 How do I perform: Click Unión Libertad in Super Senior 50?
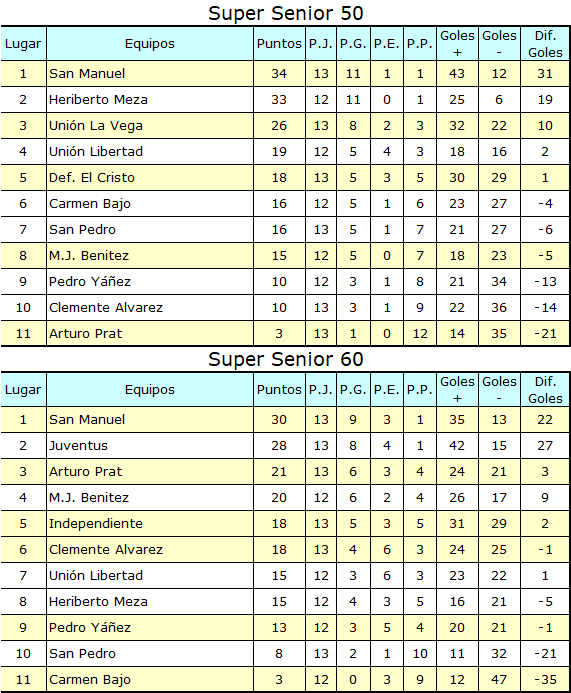tap(96, 152)
